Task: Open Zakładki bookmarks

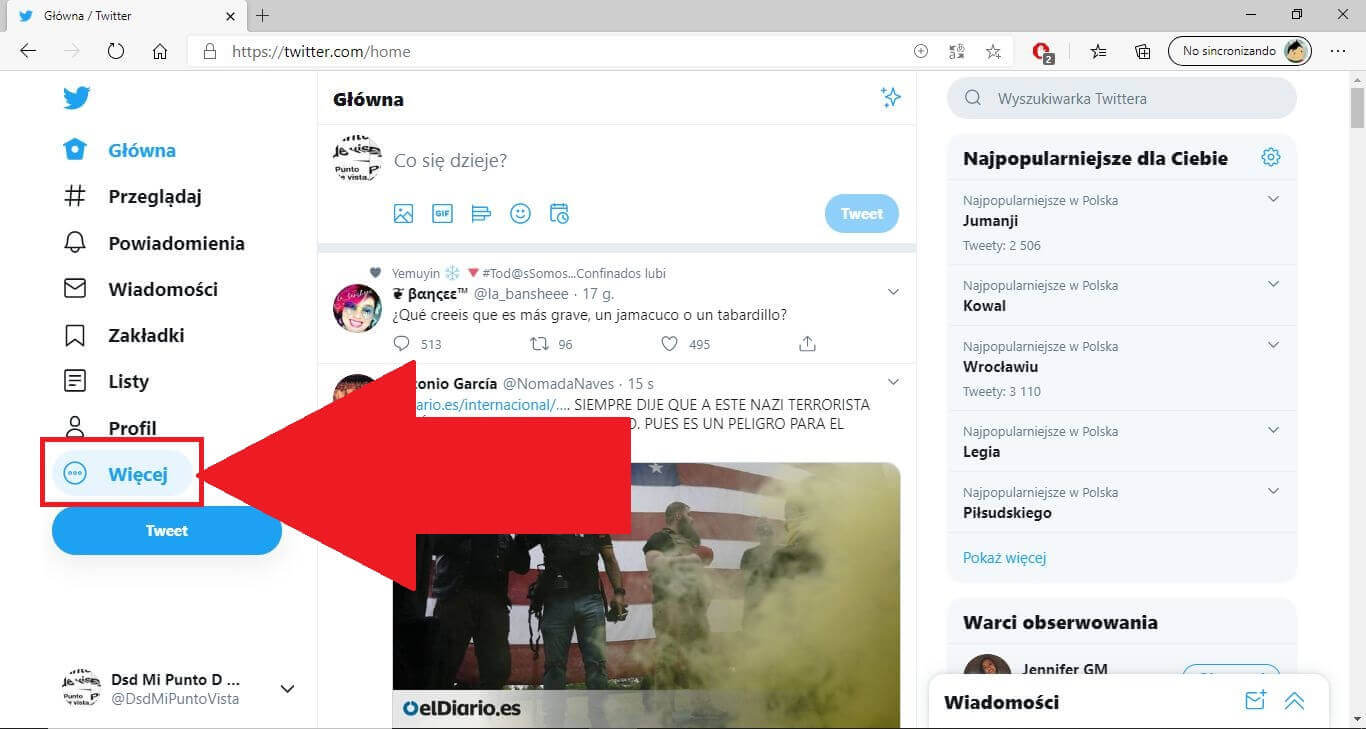Action: (124, 335)
